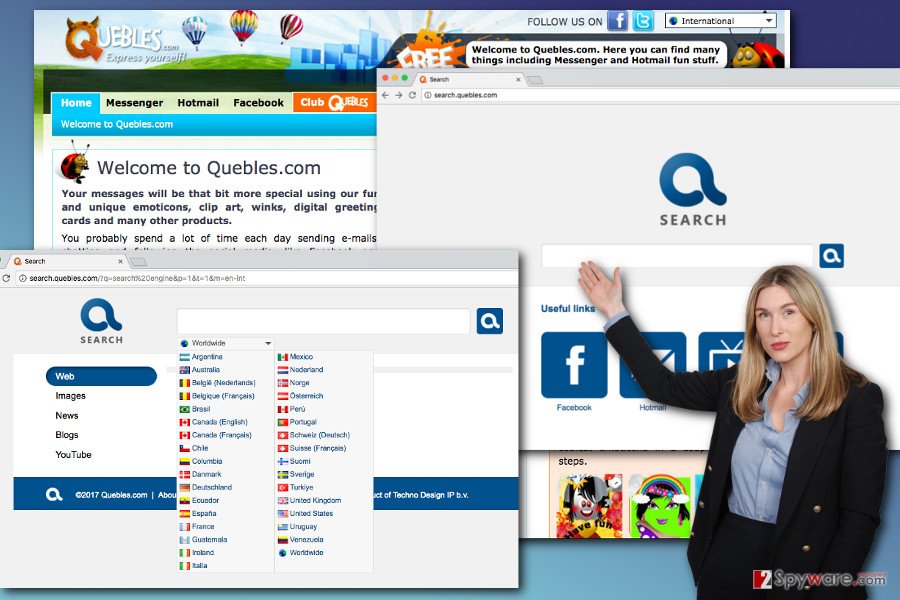Select the Home tab on Quebles site
The height and width of the screenshot is (600, 900).
pos(76,103)
